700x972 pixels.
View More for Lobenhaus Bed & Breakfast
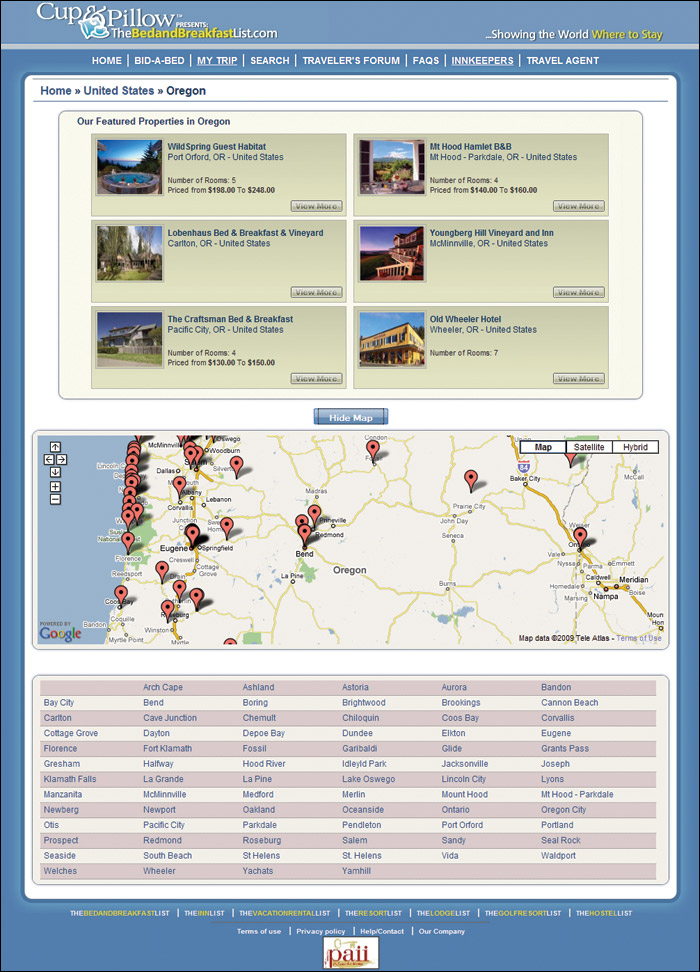316,293
